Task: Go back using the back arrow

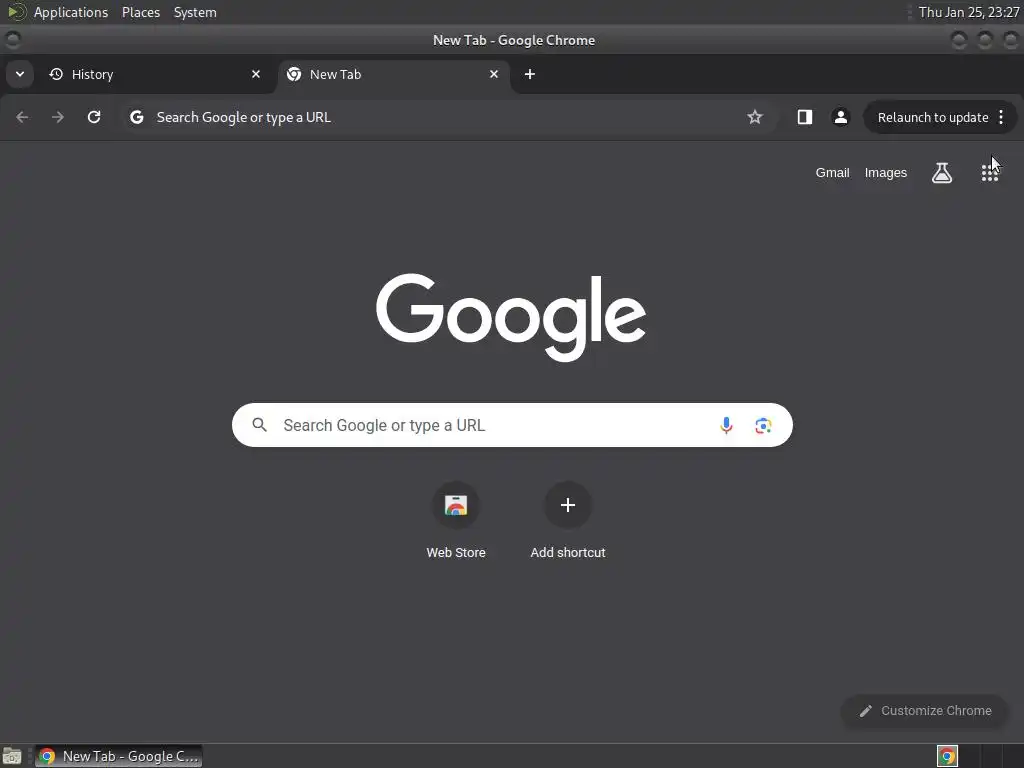Action: (22, 118)
